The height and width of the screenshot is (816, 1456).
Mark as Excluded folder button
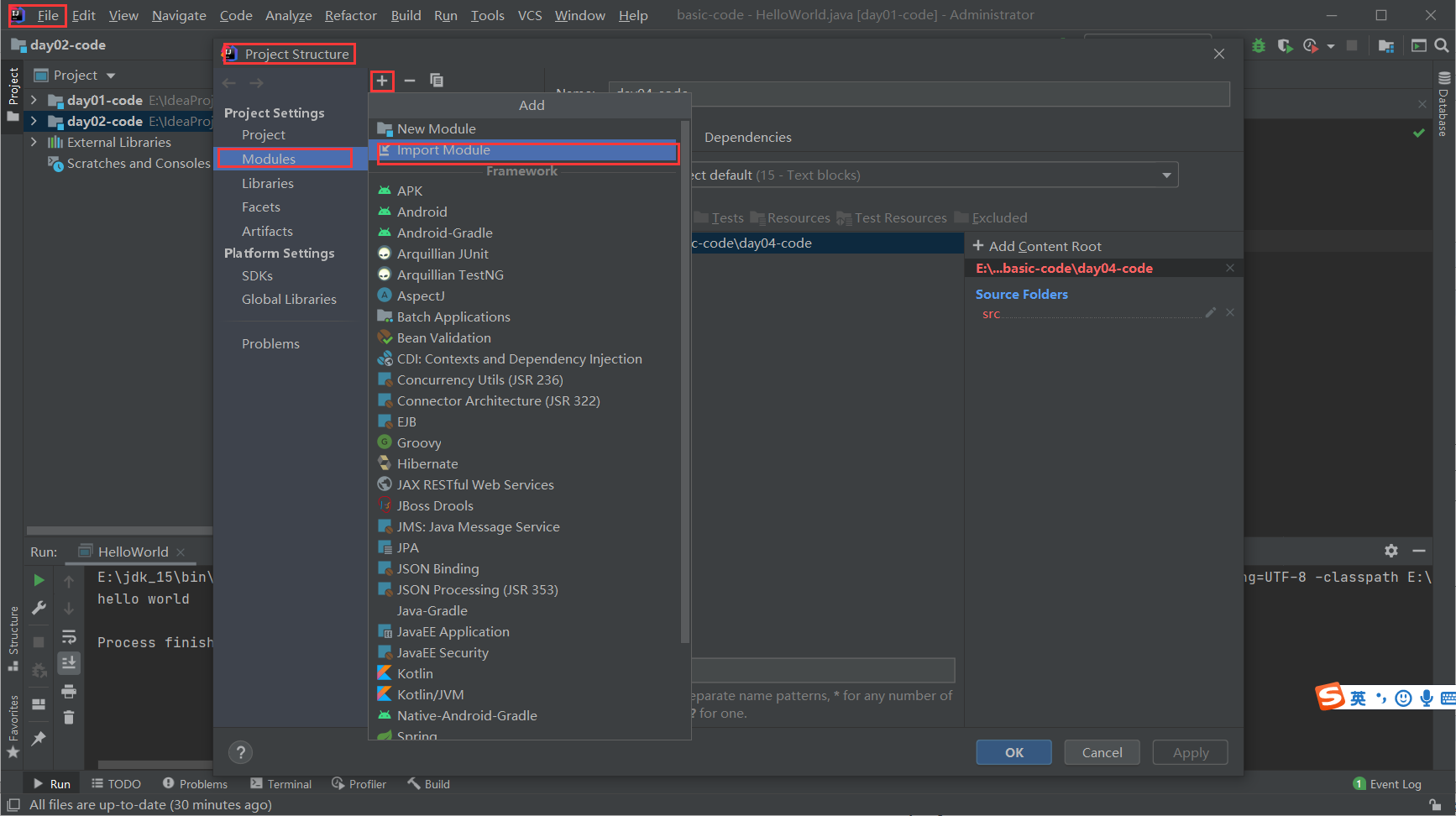[x=991, y=217]
